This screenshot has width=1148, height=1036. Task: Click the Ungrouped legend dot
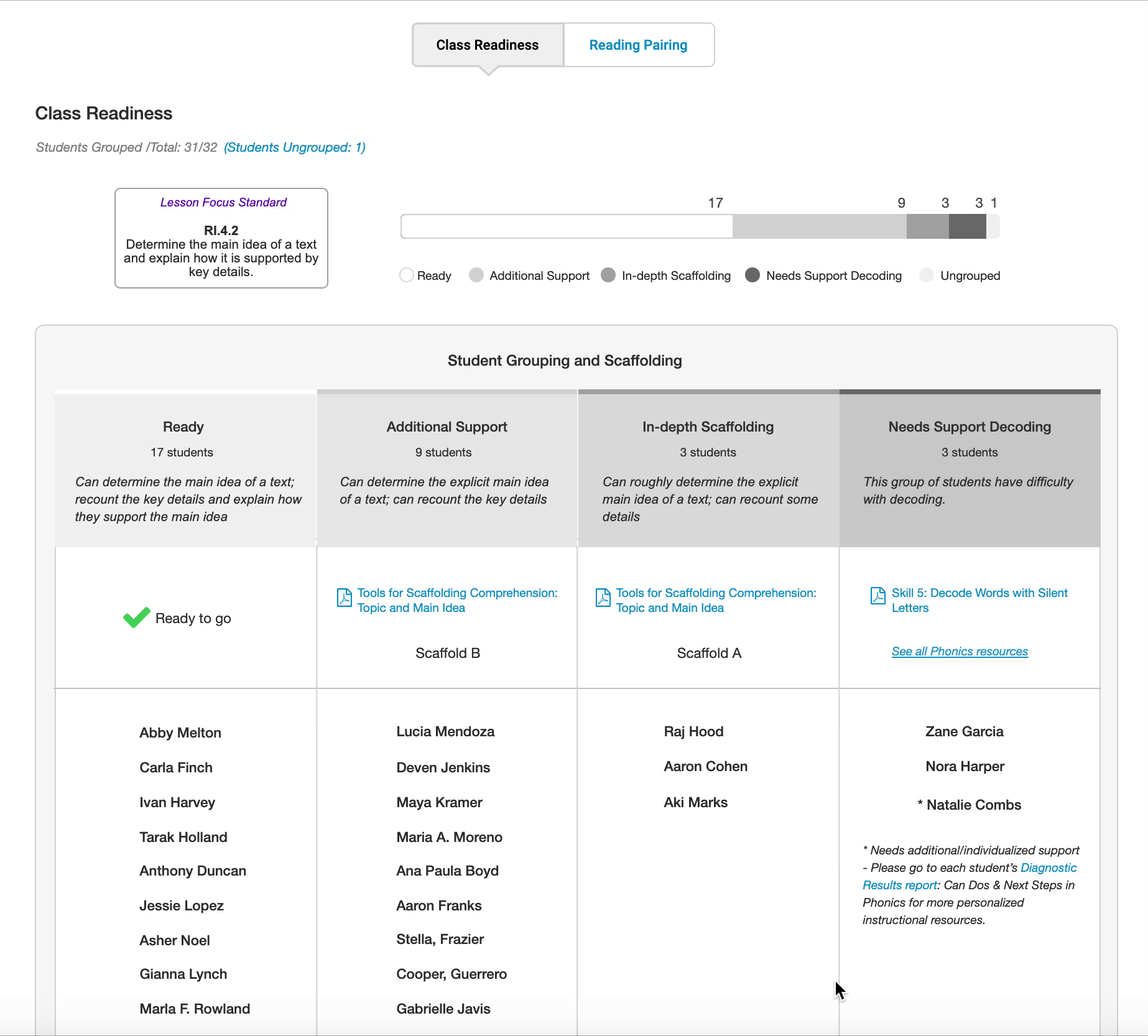(927, 275)
